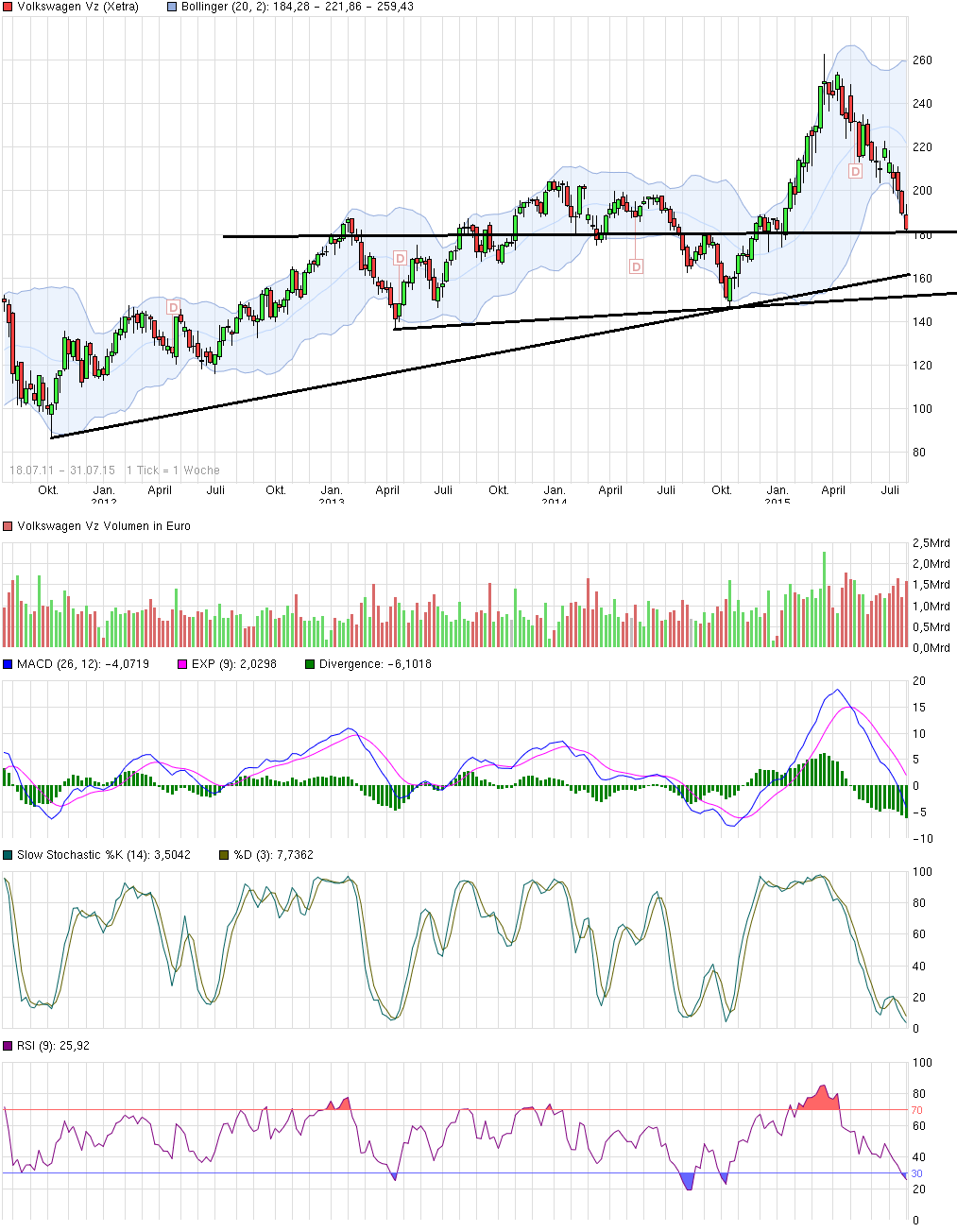Click the 'Volkswagen Vz (Xetra)' legend label
The height and width of the screenshot is (1232, 957).
point(77,7)
